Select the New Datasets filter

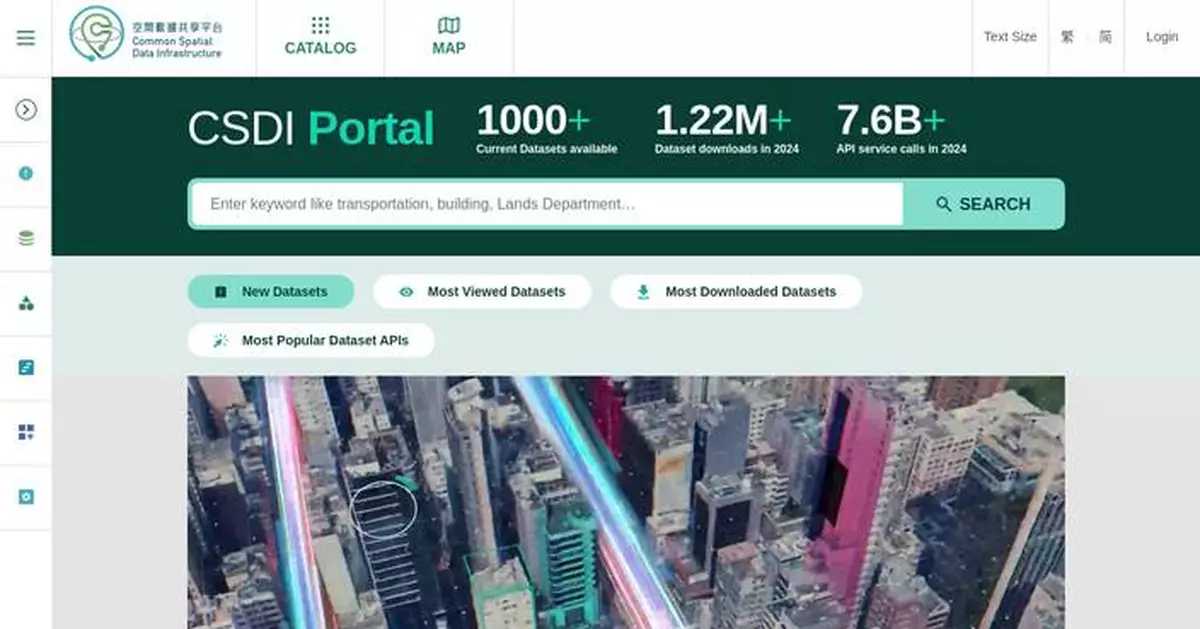[271, 292]
